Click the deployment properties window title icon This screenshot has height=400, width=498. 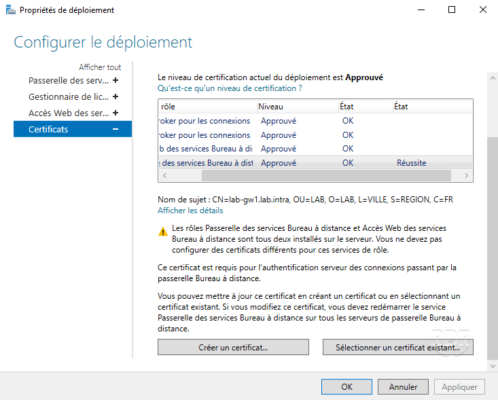tap(10, 10)
